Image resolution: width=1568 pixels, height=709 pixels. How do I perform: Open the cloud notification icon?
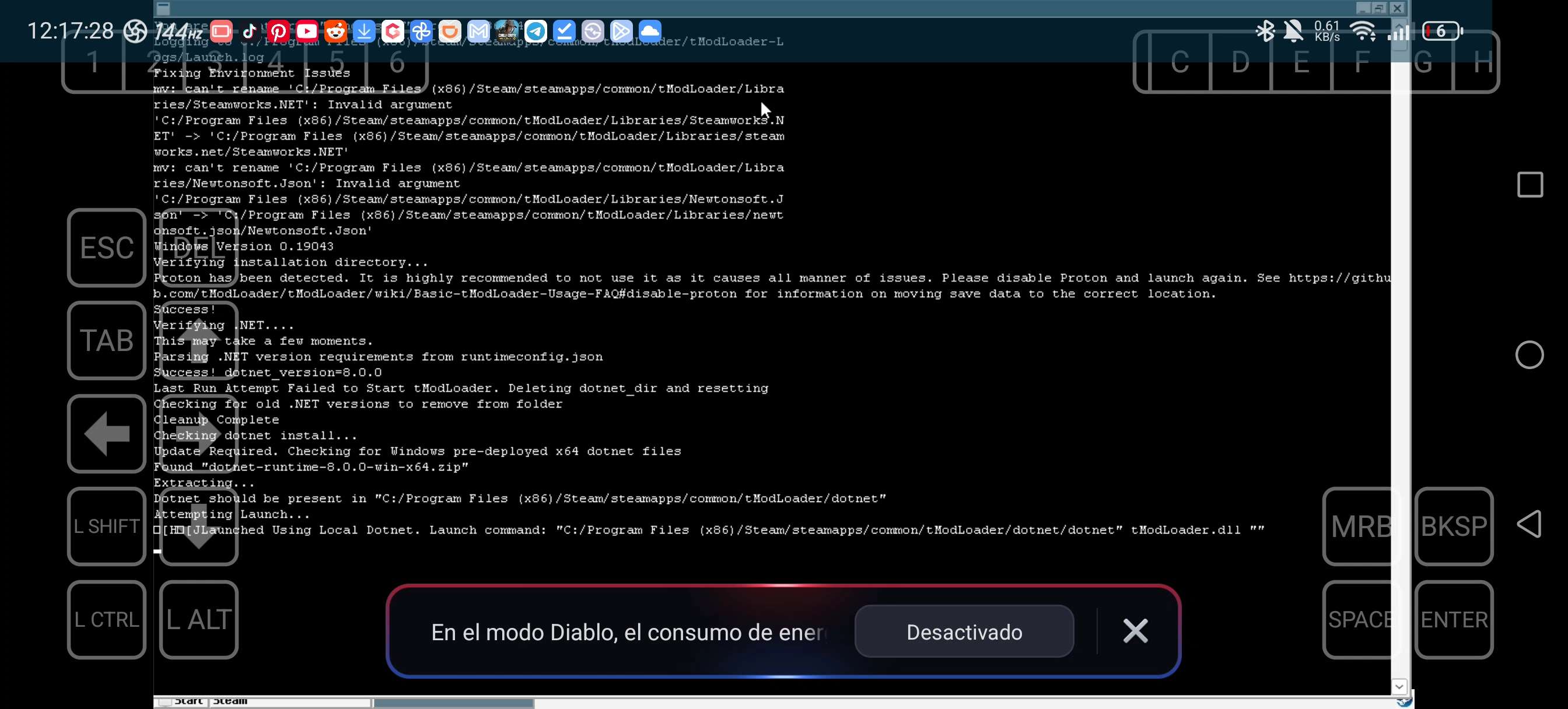[x=649, y=30]
